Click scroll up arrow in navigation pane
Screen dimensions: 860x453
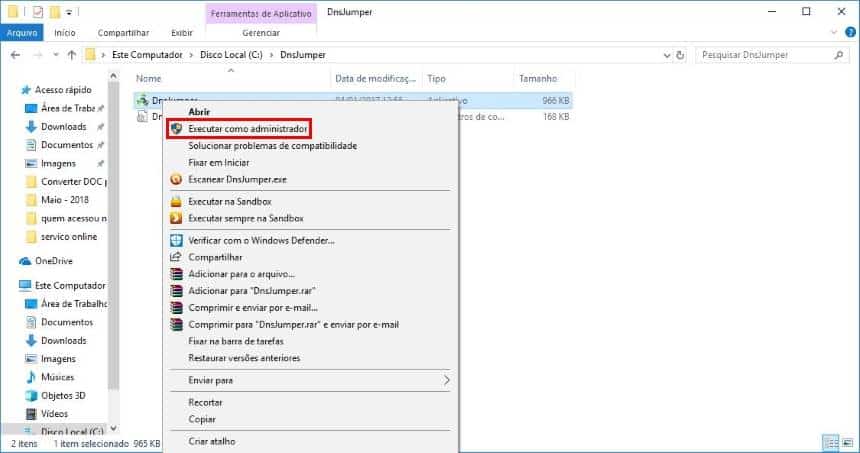click(x=114, y=76)
